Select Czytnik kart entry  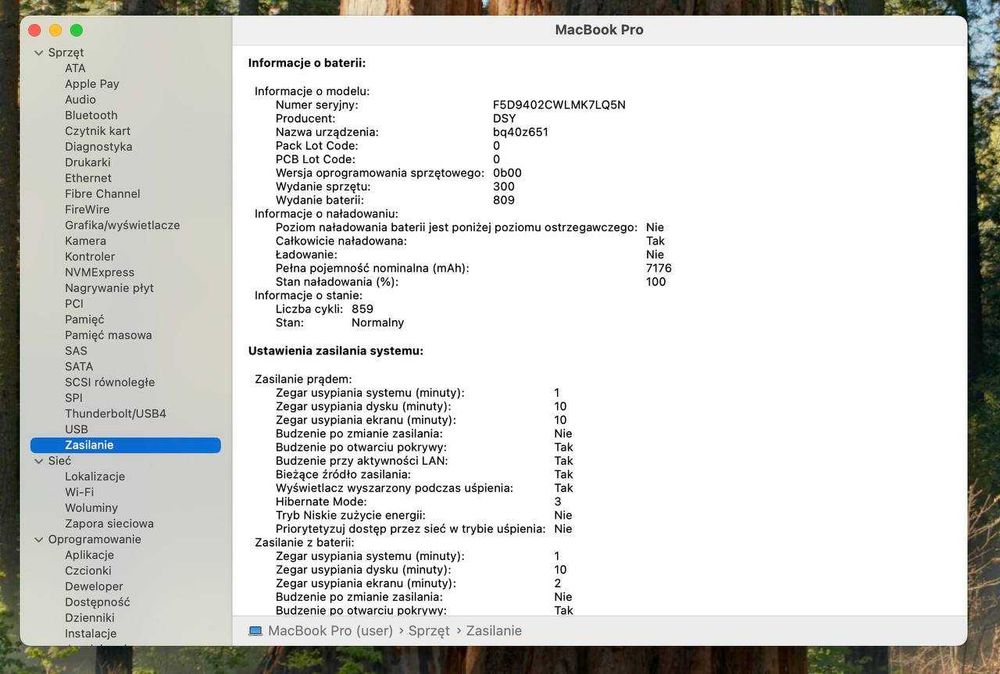(98, 131)
